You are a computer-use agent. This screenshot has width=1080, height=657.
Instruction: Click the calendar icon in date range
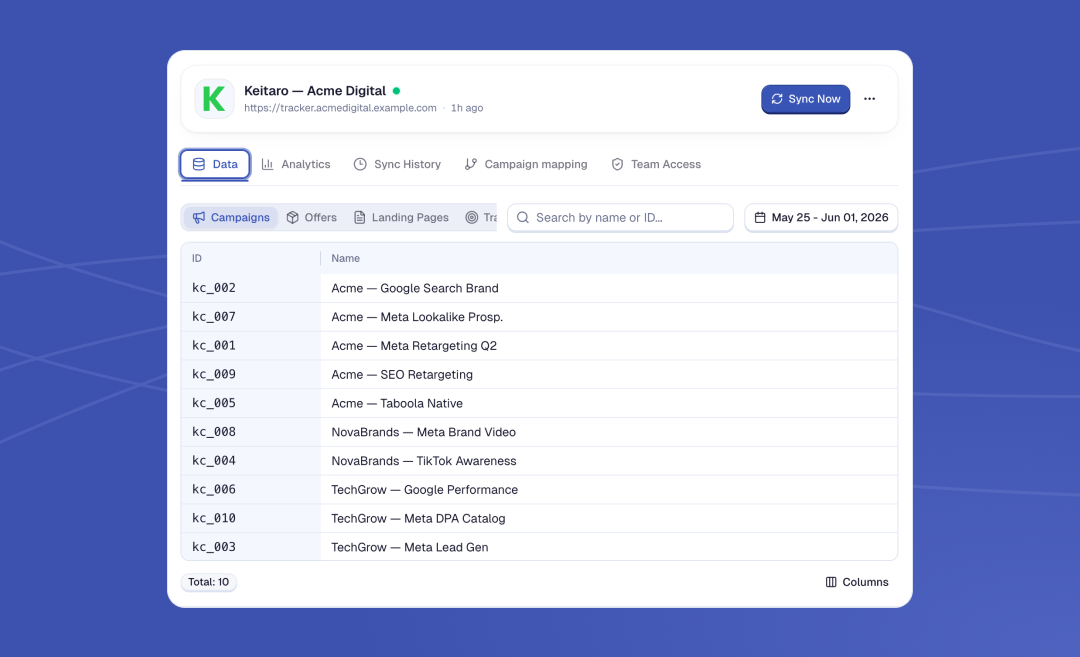point(760,218)
